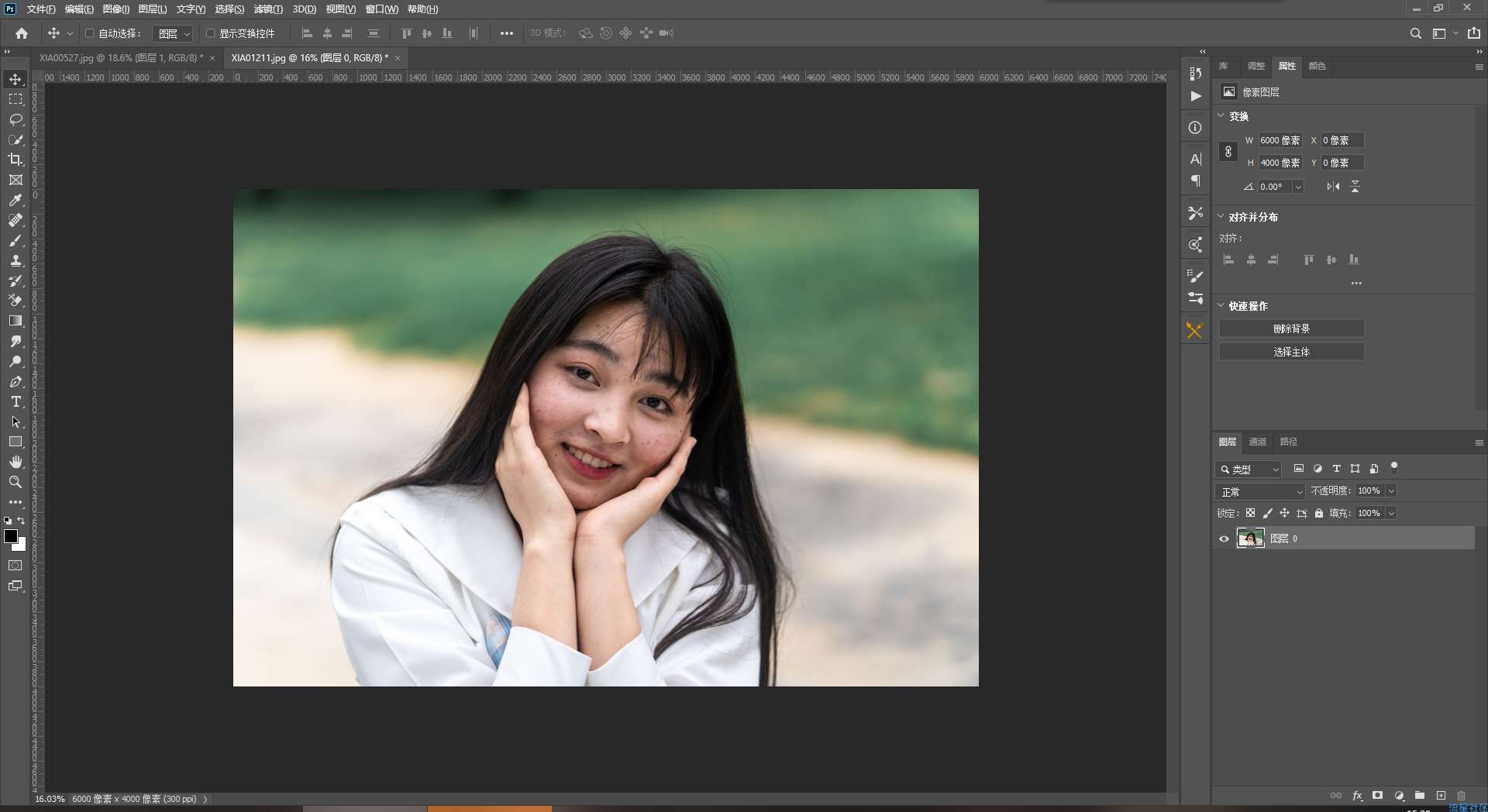Toggle lock position icon
The height and width of the screenshot is (812, 1488).
(1284, 513)
